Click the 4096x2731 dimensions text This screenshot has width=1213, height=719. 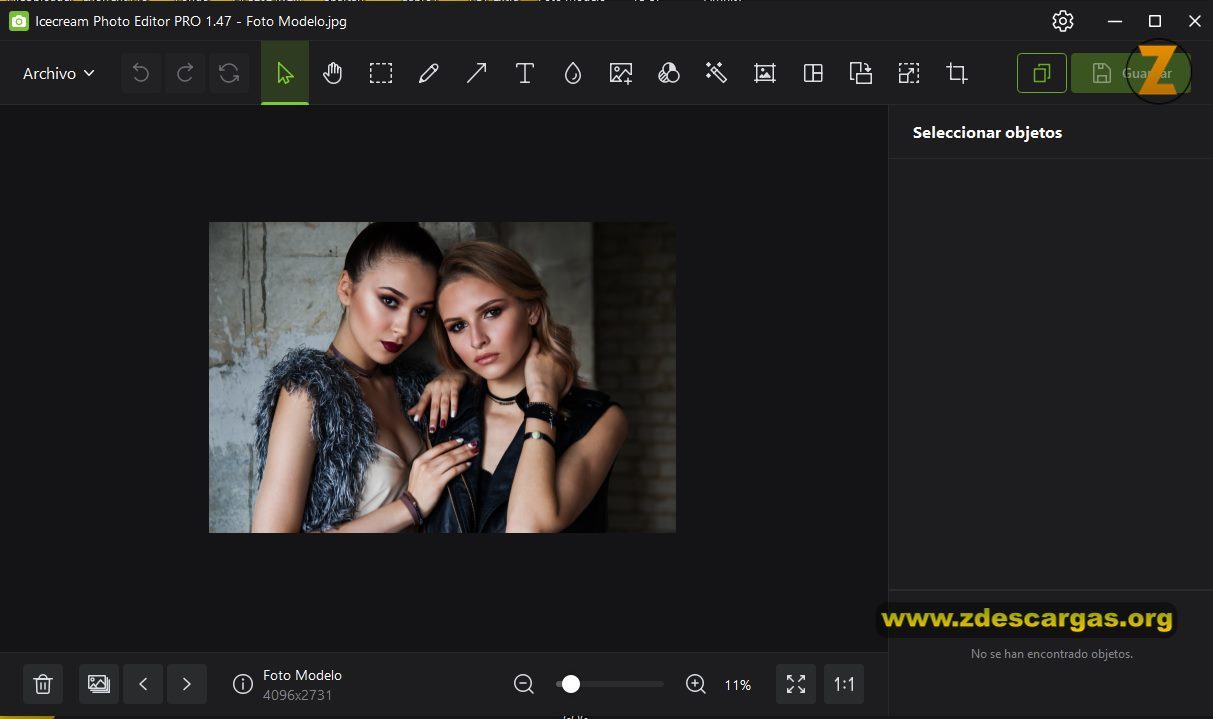point(298,695)
